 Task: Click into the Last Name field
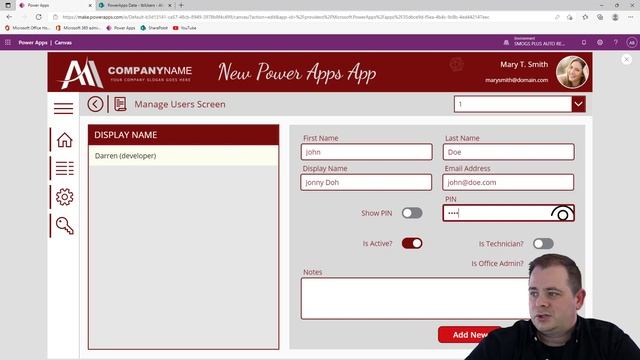tap(509, 152)
